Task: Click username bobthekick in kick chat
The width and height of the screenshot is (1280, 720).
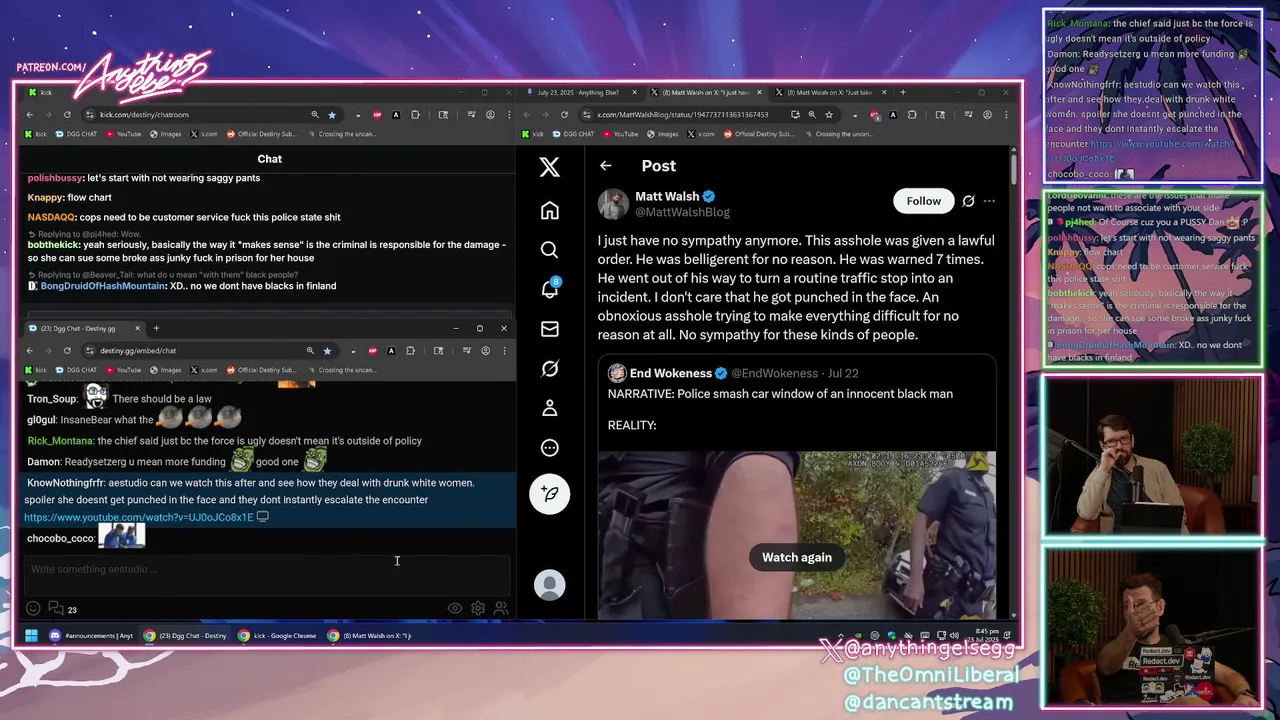Action: point(54,245)
